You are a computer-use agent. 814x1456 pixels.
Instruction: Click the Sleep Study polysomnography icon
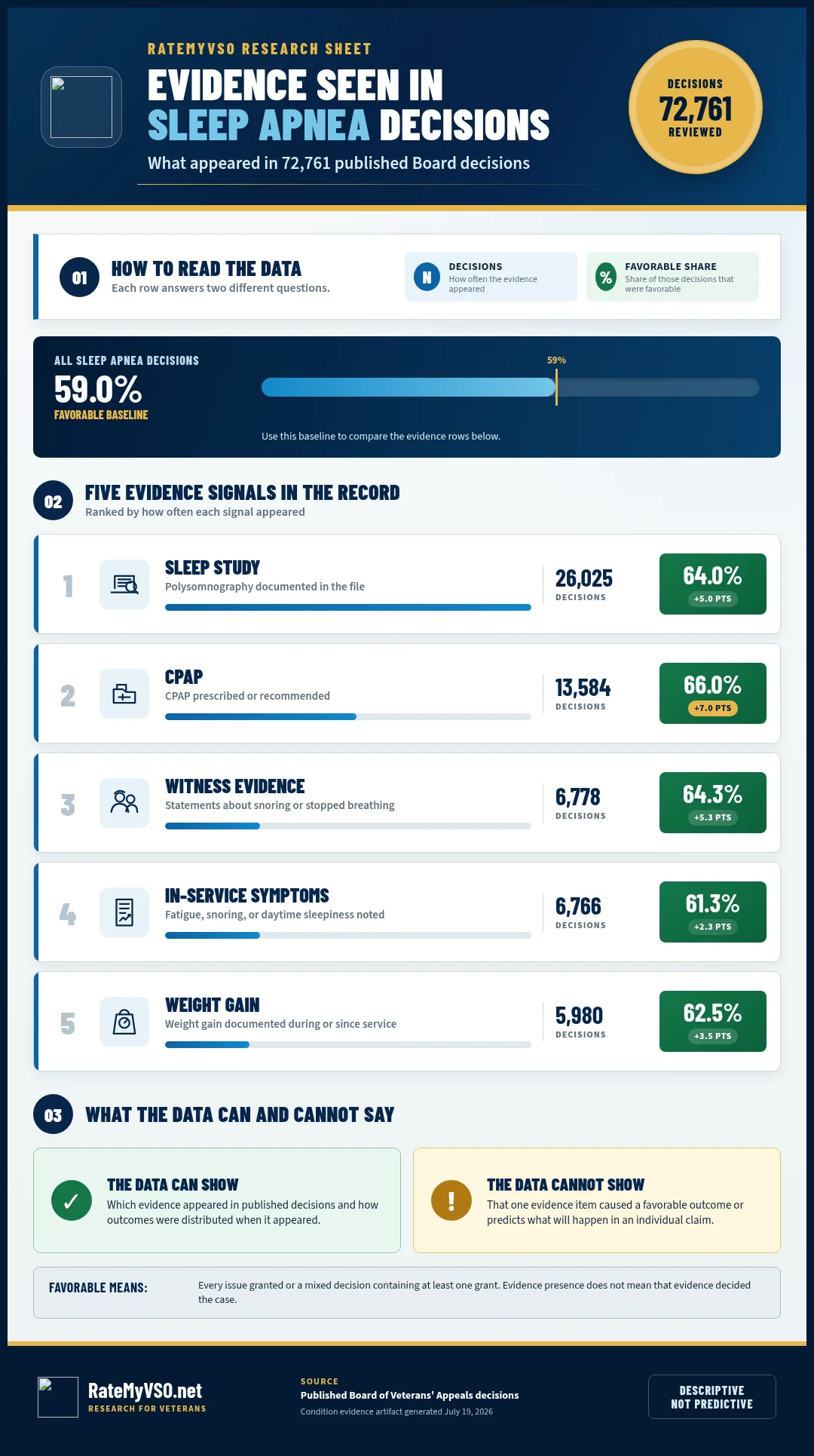(124, 584)
